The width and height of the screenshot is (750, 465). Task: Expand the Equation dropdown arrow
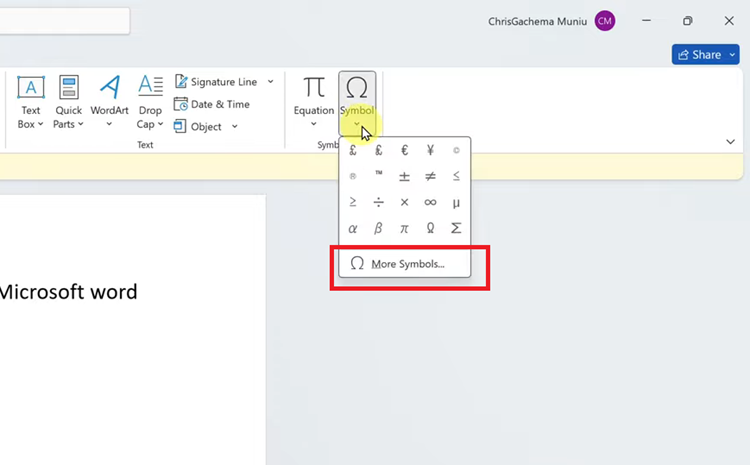[314, 124]
